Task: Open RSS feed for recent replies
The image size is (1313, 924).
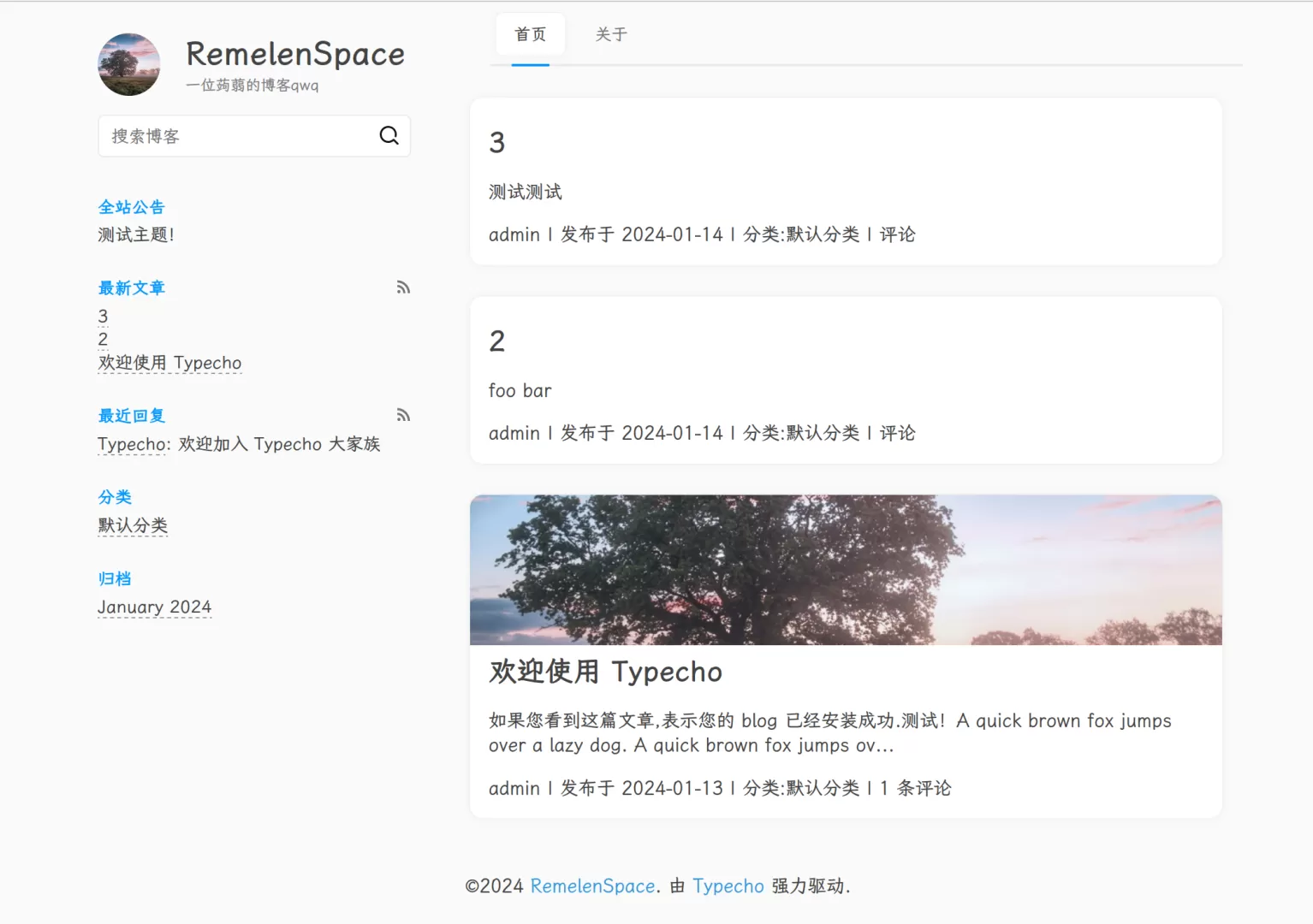Action: pyautogui.click(x=403, y=416)
